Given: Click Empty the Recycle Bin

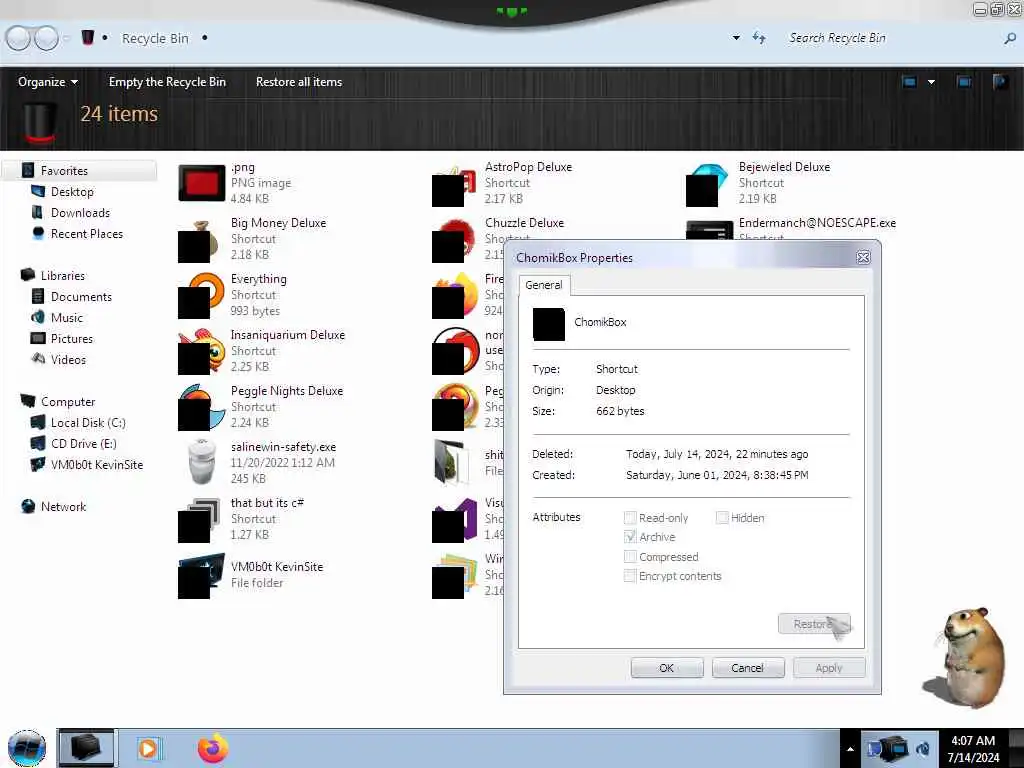Looking at the screenshot, I should point(167,82).
